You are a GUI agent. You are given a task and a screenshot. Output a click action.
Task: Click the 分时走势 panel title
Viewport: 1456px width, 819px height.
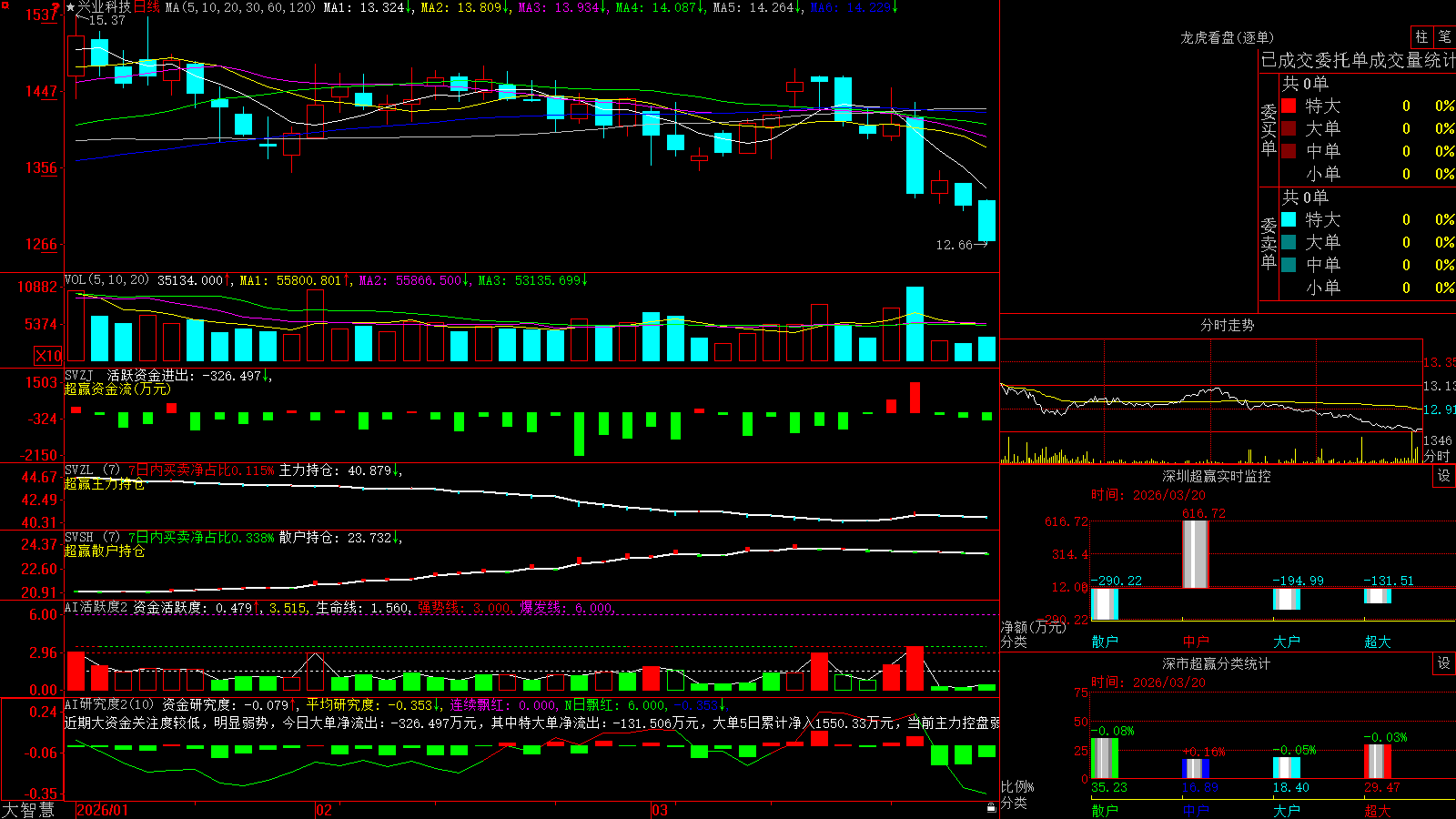coord(1227,325)
